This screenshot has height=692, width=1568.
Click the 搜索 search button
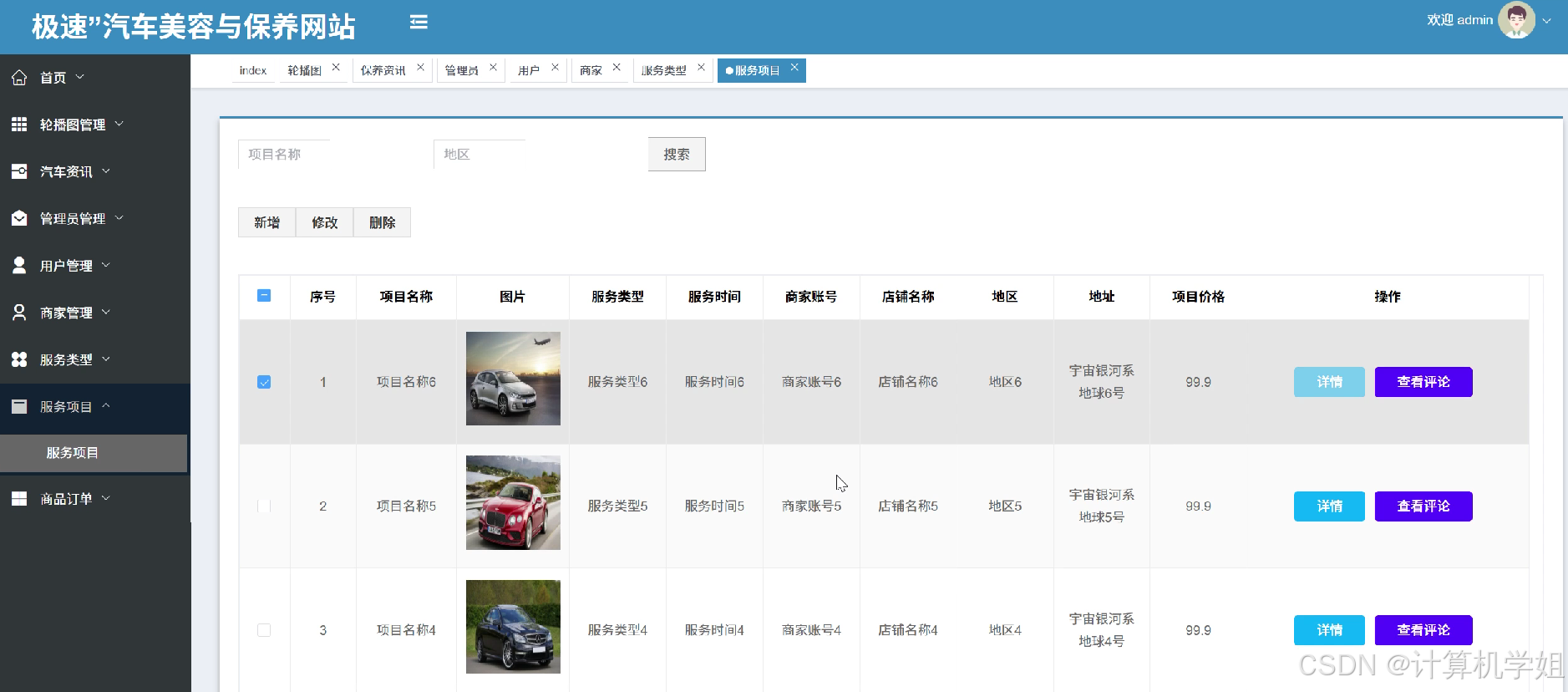tap(677, 155)
